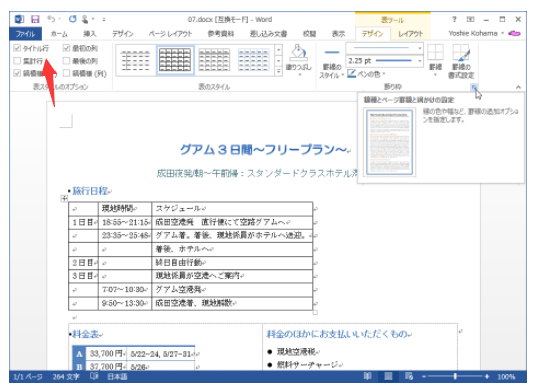Show the previous row of table styles
Viewport: 533px width, 387px height.
click(278, 50)
